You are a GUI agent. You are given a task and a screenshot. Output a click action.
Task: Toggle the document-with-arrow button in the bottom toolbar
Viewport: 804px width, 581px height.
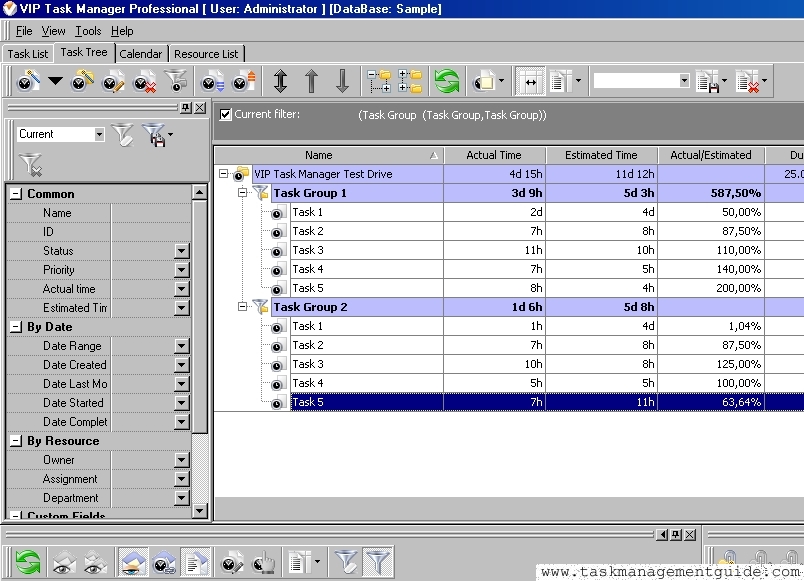tap(196, 562)
